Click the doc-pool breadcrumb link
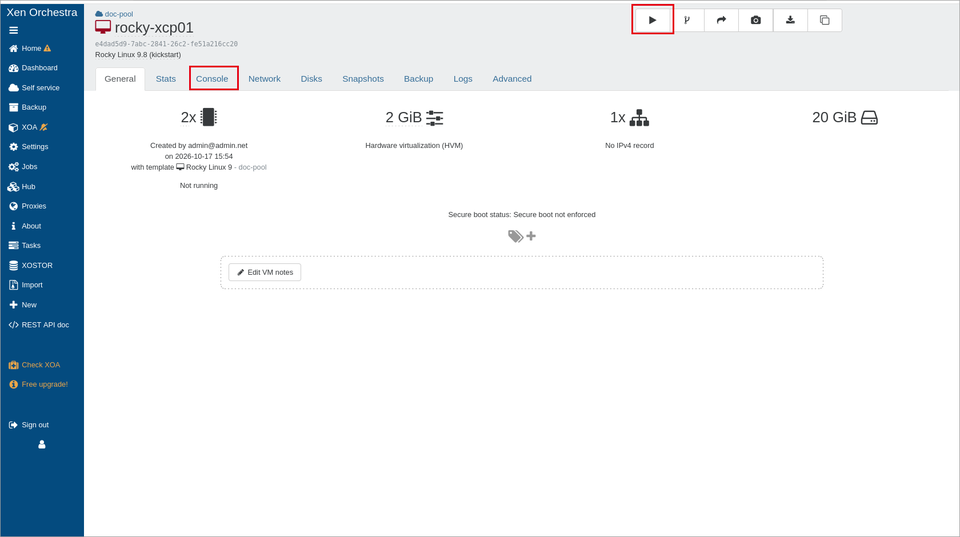 click(118, 14)
